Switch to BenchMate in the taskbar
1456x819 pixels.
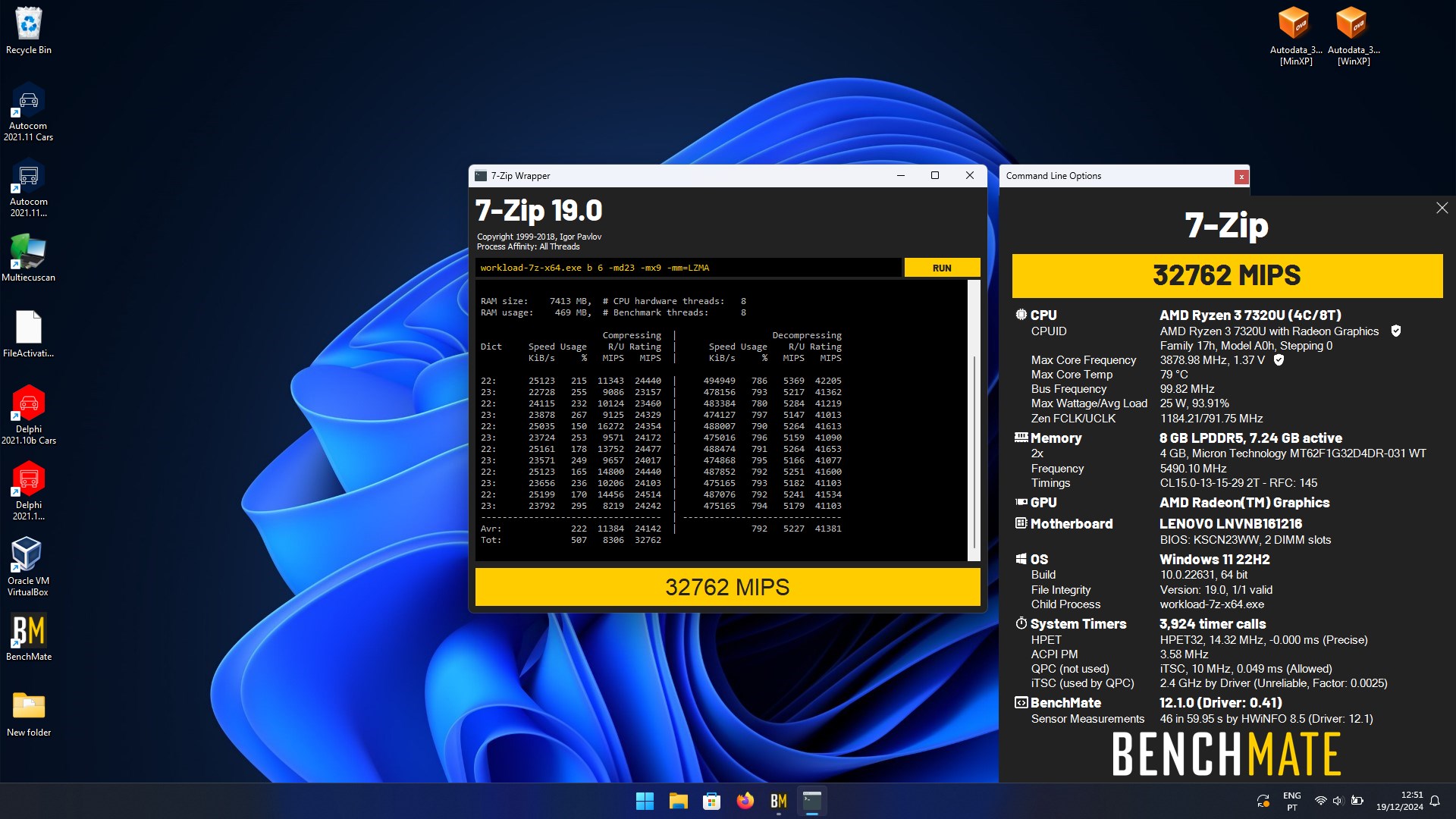click(x=778, y=801)
